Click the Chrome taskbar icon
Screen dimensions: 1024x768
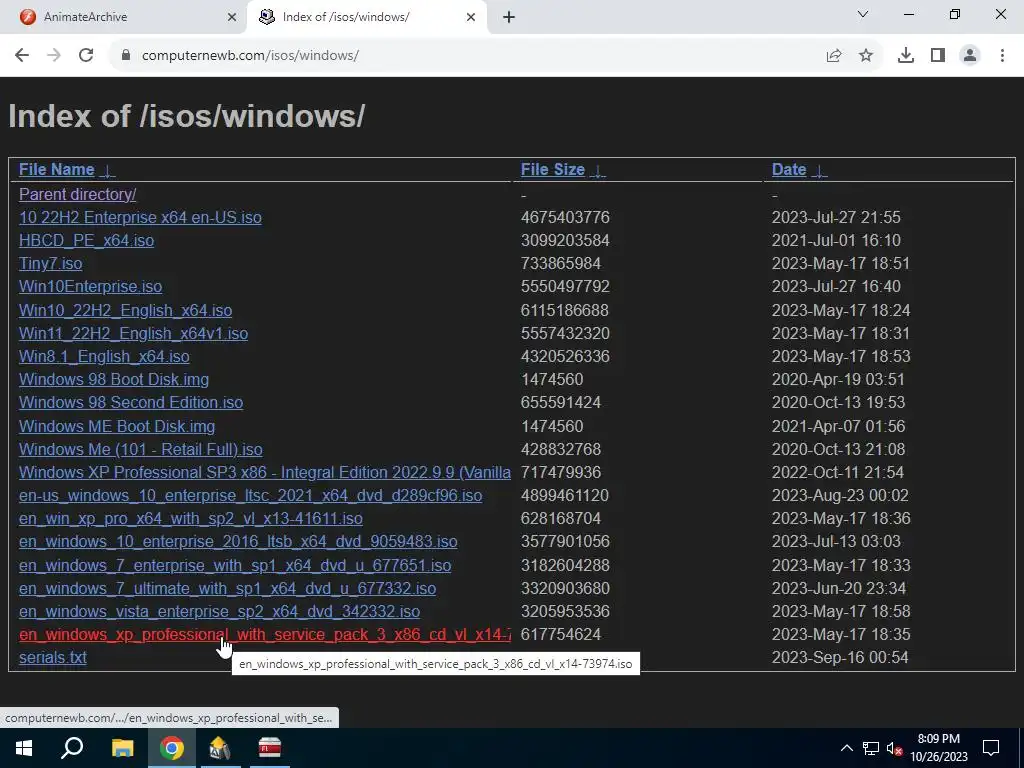(172, 748)
